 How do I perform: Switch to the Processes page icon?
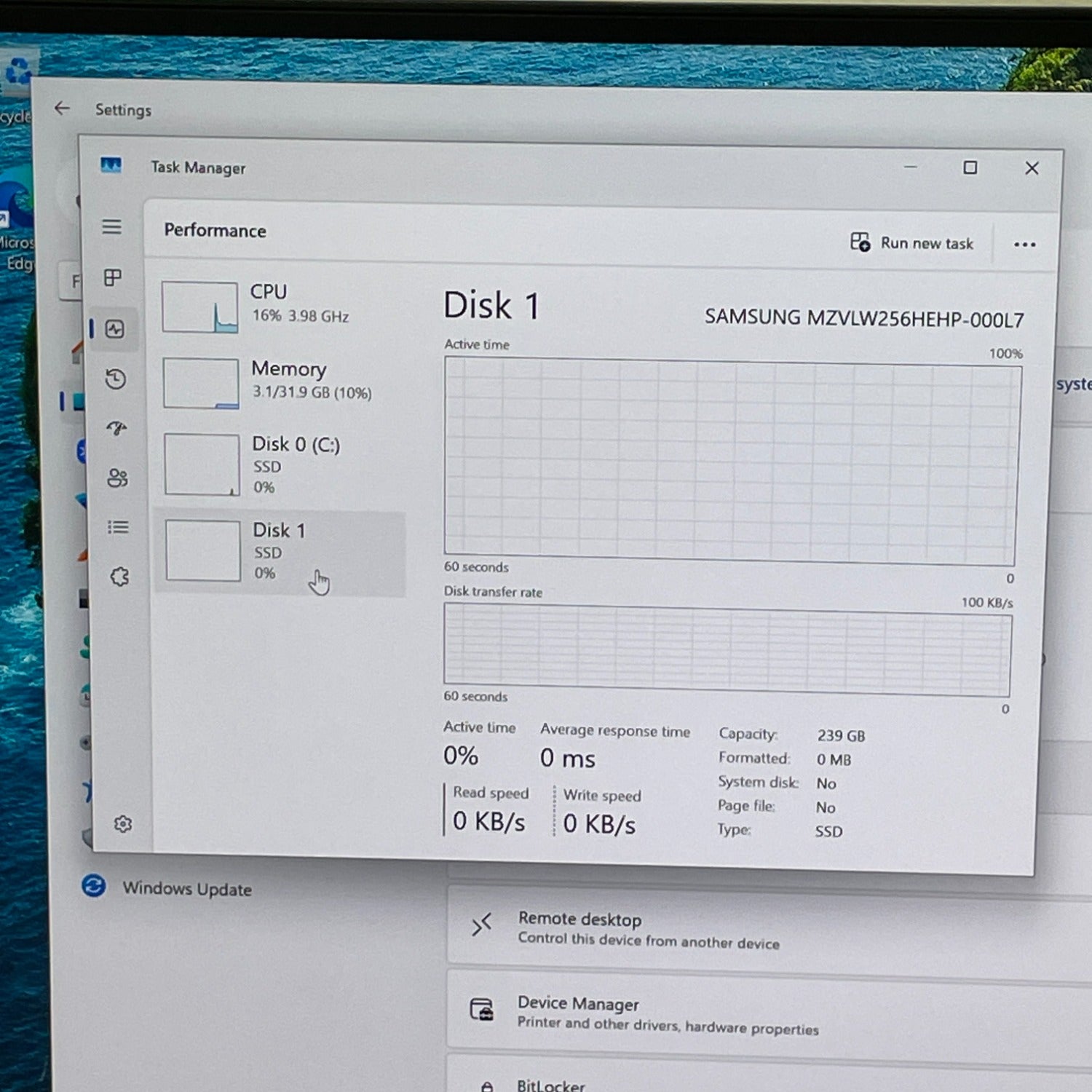pyautogui.click(x=113, y=278)
